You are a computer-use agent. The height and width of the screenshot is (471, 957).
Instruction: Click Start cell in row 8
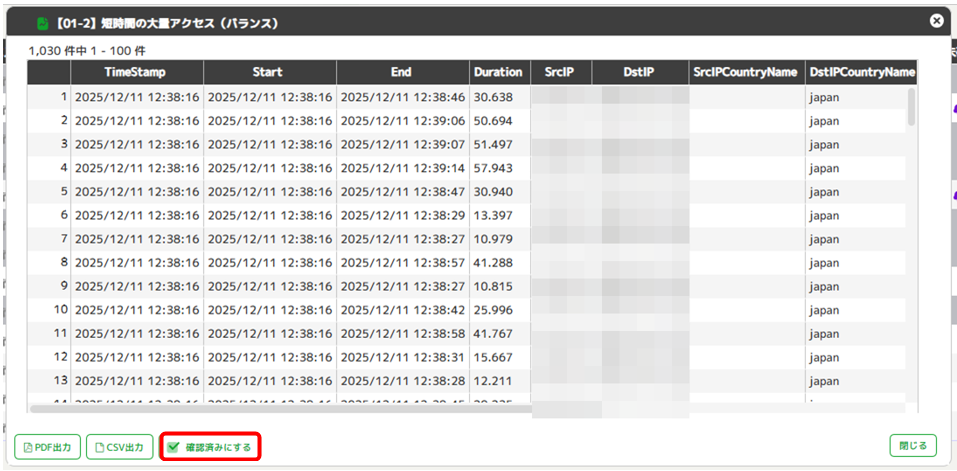[x=270, y=262]
